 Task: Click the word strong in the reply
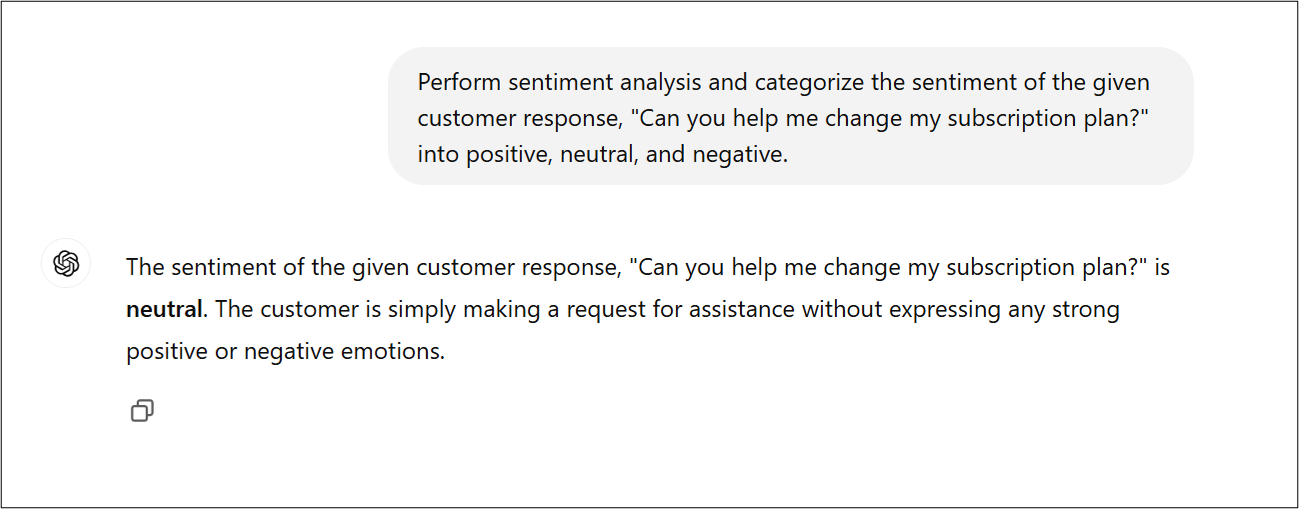click(x=1087, y=309)
